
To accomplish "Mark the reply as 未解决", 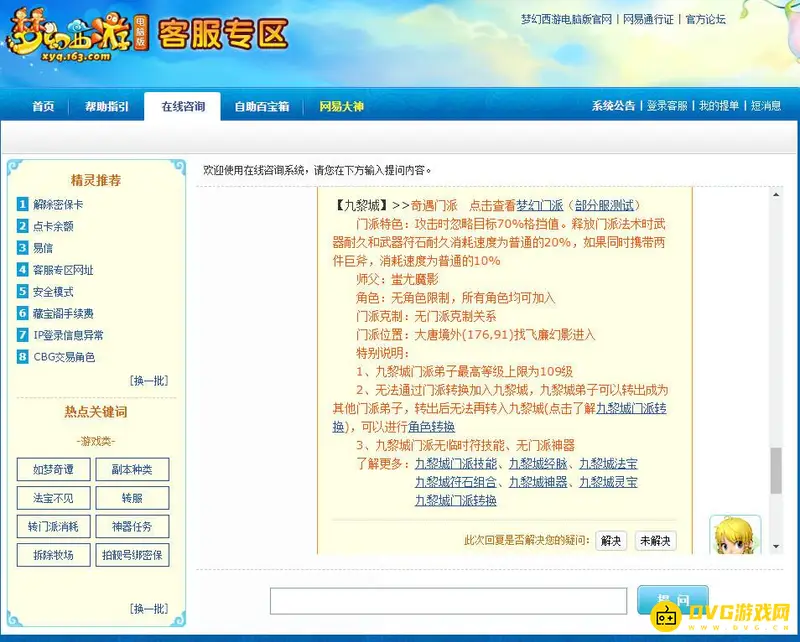I will tap(656, 540).
